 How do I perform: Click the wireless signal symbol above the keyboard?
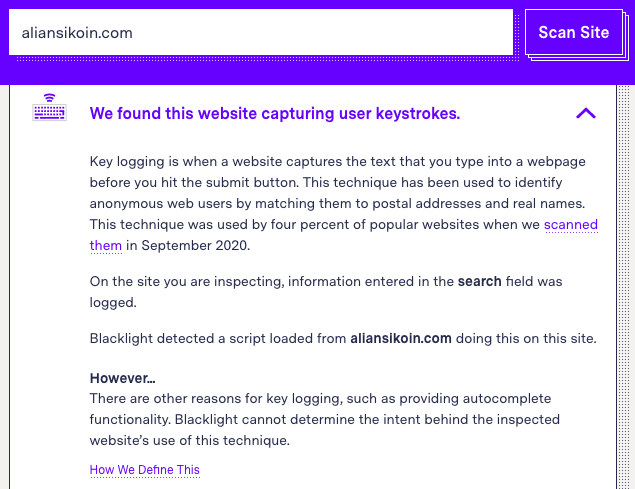tap(49, 98)
